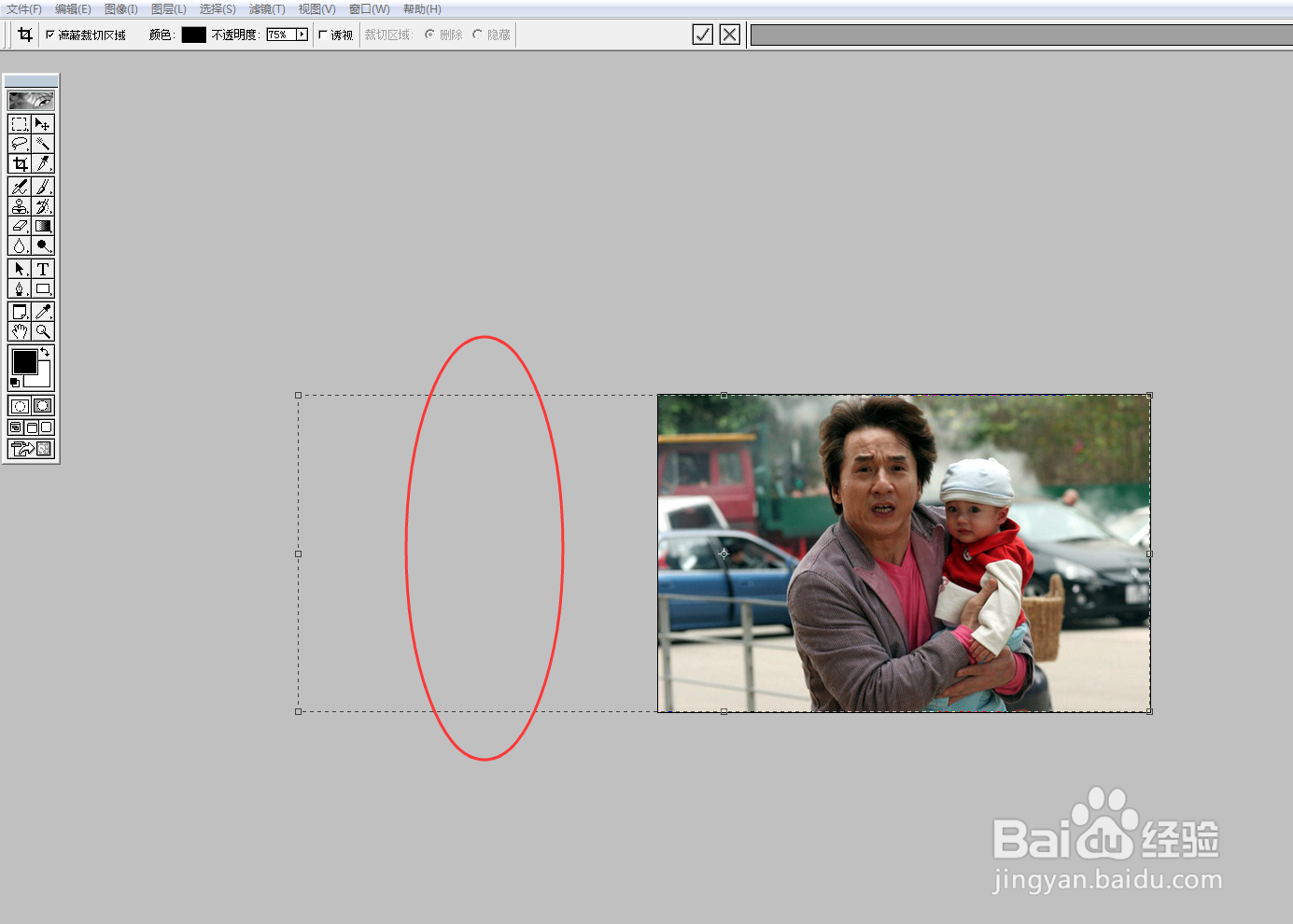Select the Clone Stamp tool

point(20,206)
